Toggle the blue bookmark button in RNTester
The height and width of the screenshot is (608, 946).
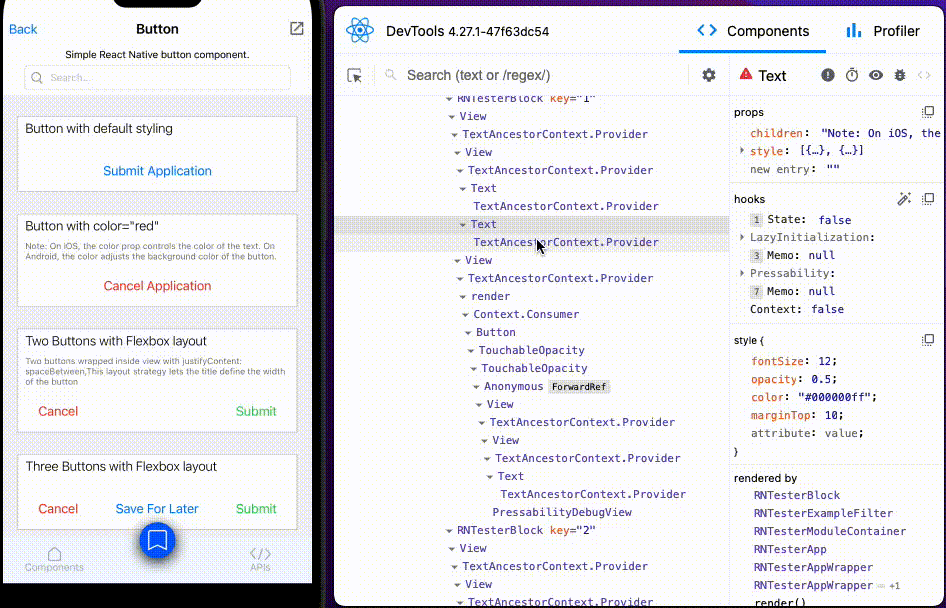[x=157, y=541]
